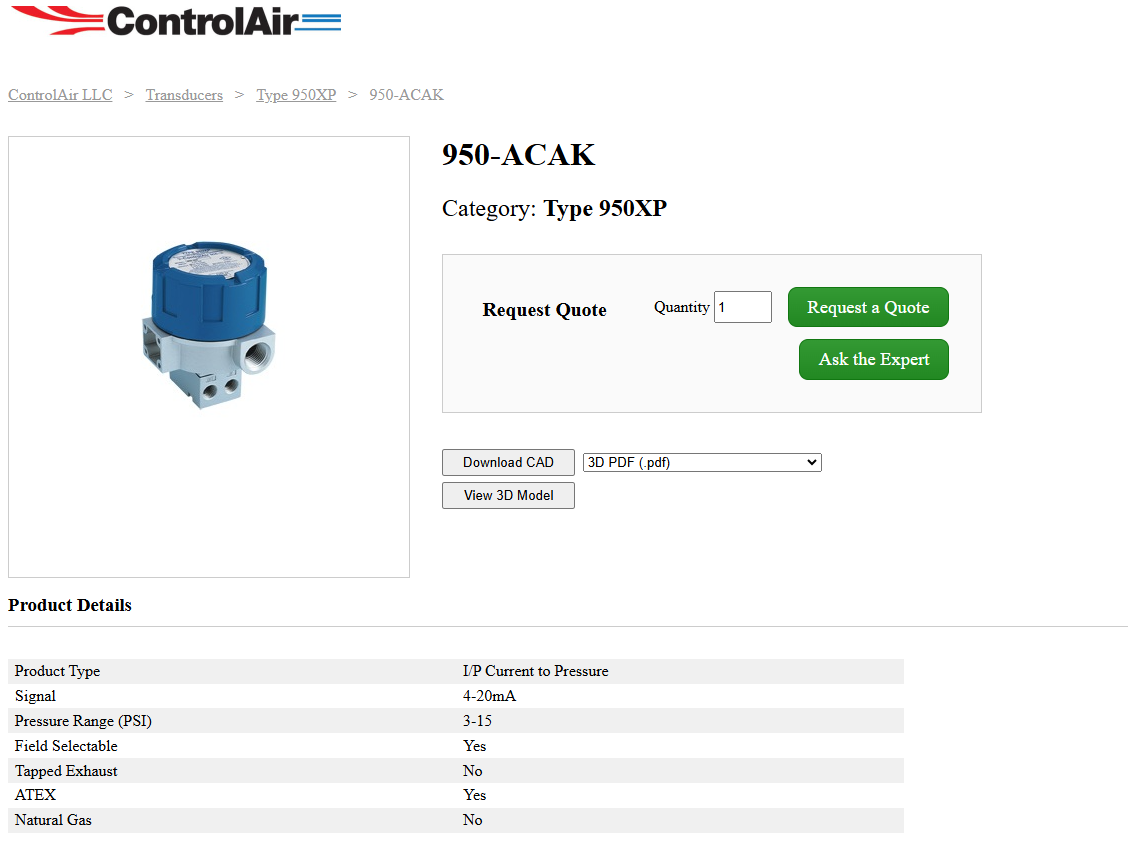
Task: Click the Tapped Exhaust label
Action: click(66, 771)
